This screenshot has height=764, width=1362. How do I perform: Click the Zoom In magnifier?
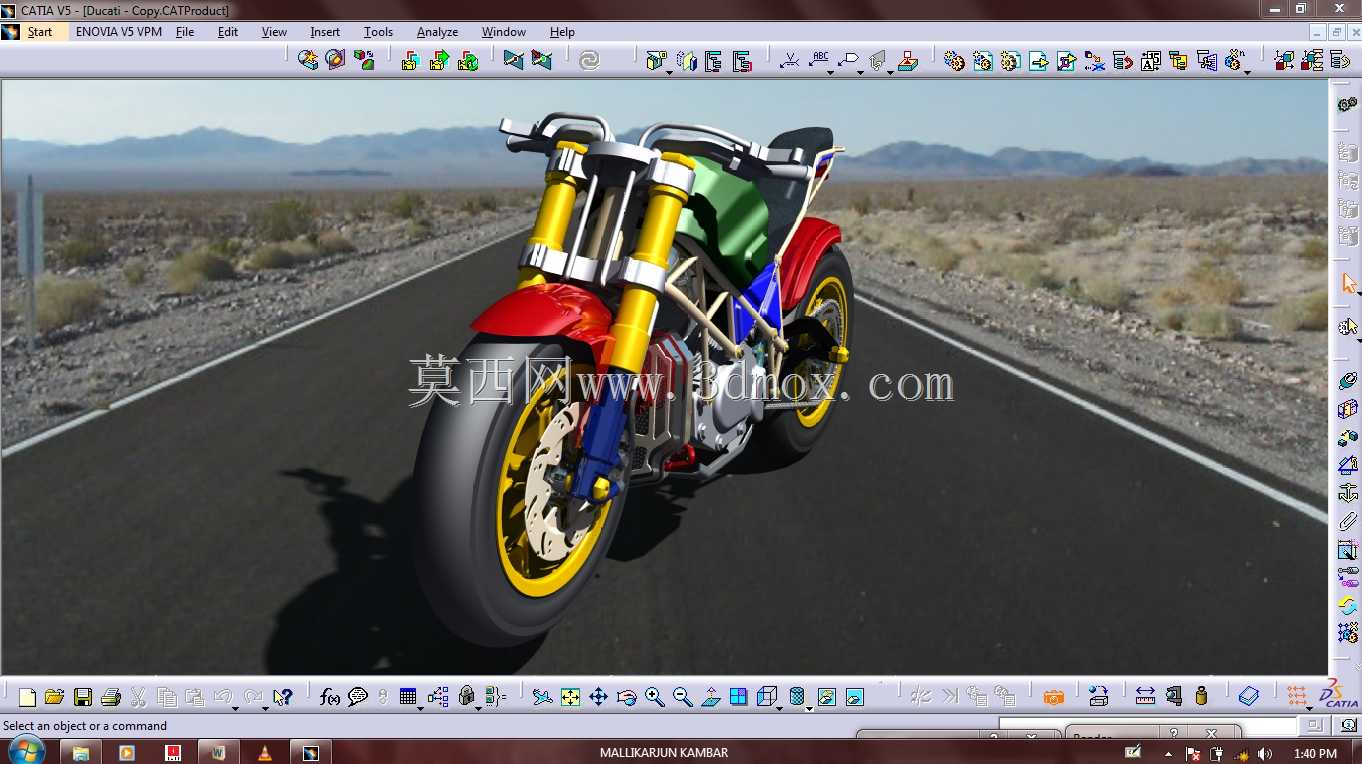(x=655, y=697)
